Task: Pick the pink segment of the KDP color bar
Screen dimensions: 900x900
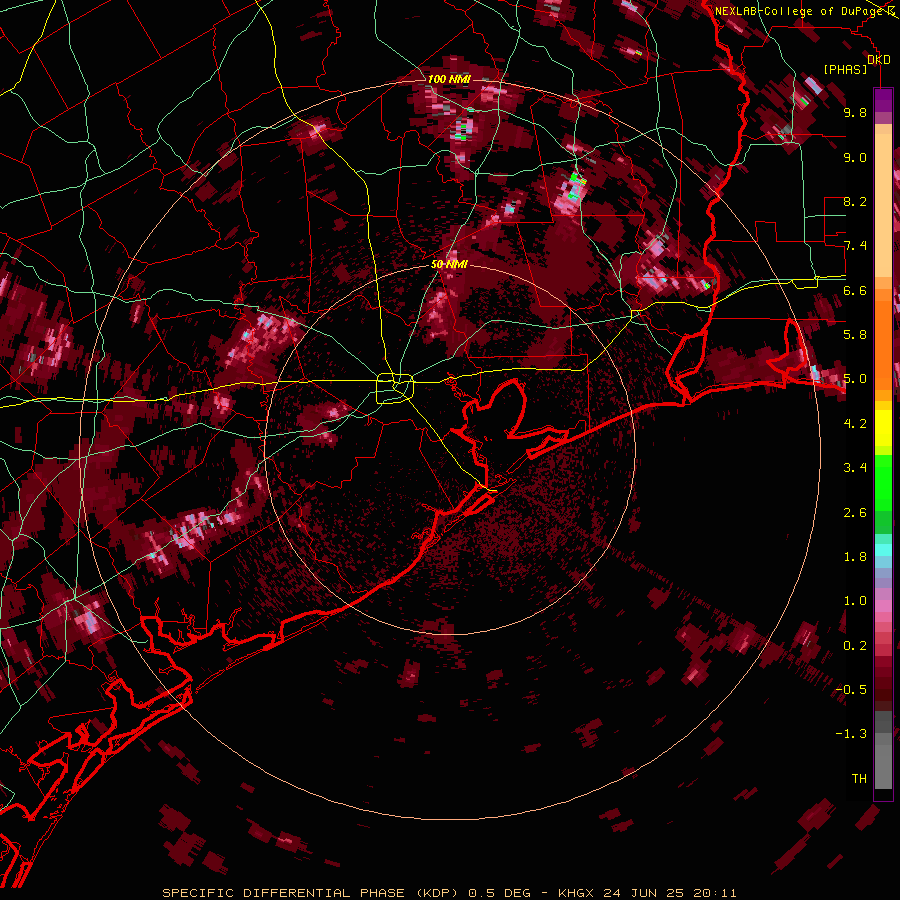Action: (x=883, y=606)
